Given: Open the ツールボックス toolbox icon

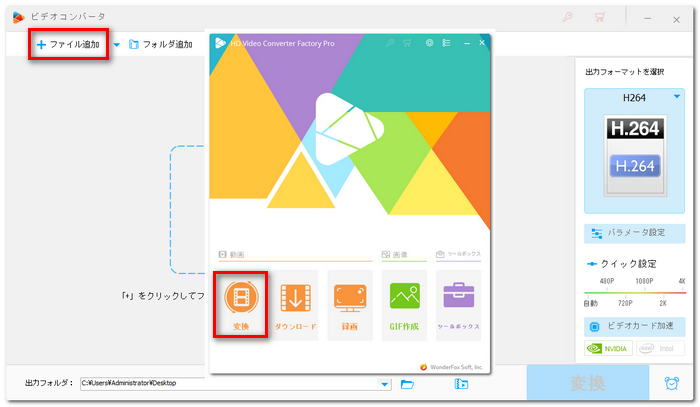Looking at the screenshot, I should [459, 305].
